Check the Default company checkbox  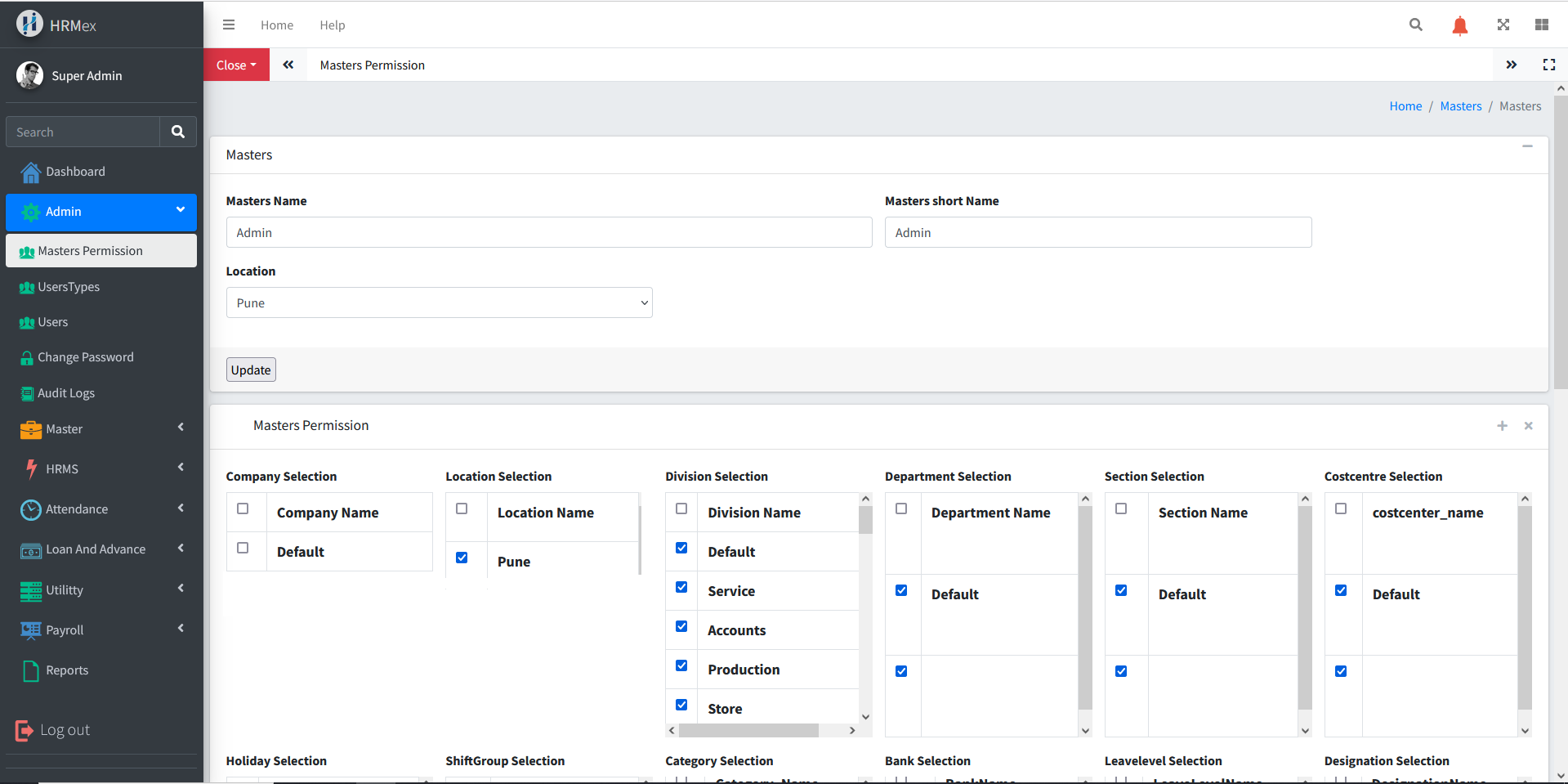tap(243, 548)
